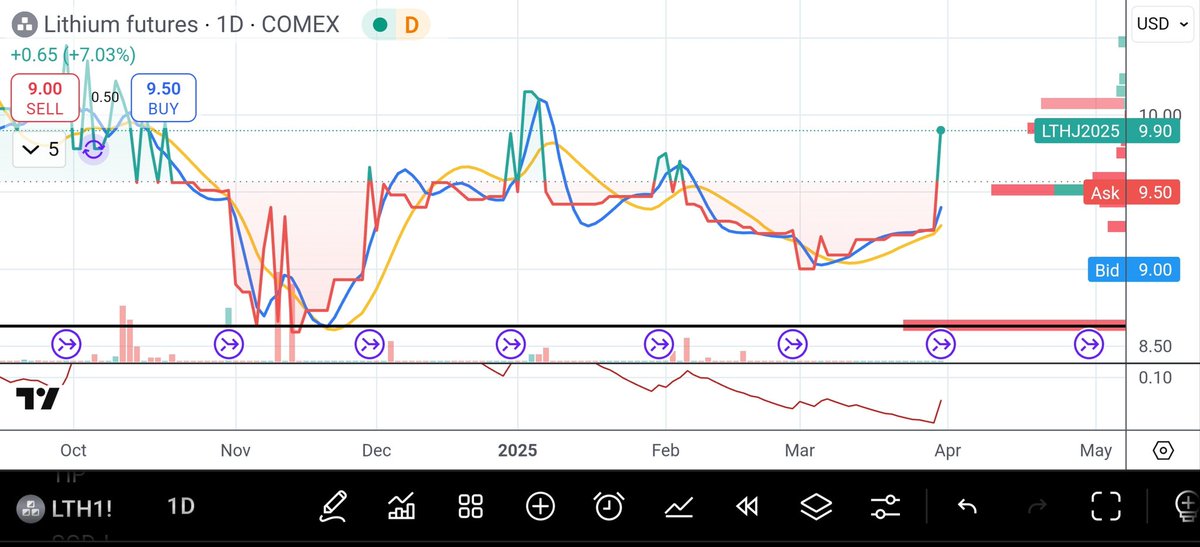
Task: Open the layout grid icon
Action: pos(471,506)
